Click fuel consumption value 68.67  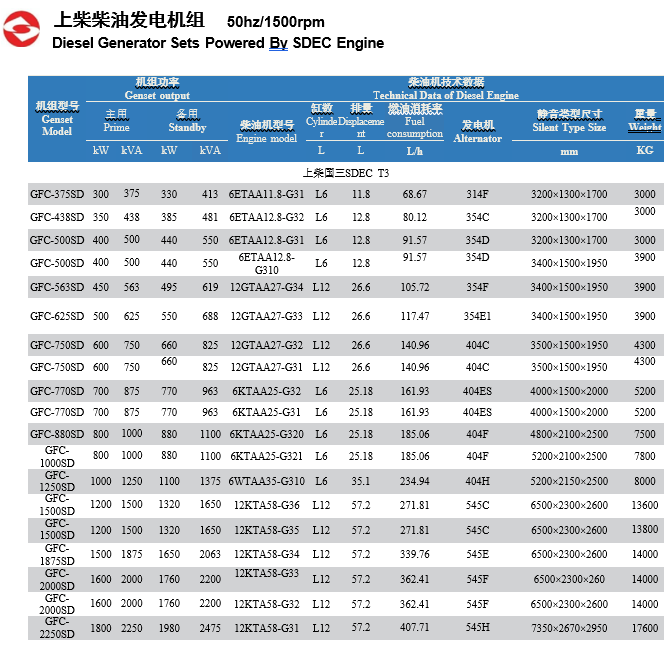[415, 194]
